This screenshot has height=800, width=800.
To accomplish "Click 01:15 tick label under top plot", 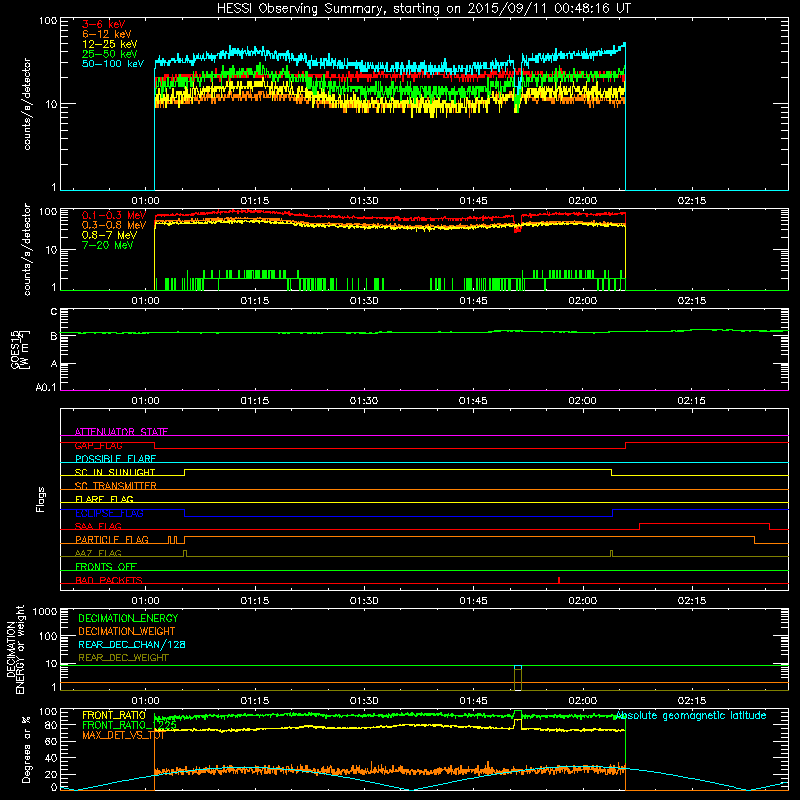I will [x=255, y=201].
